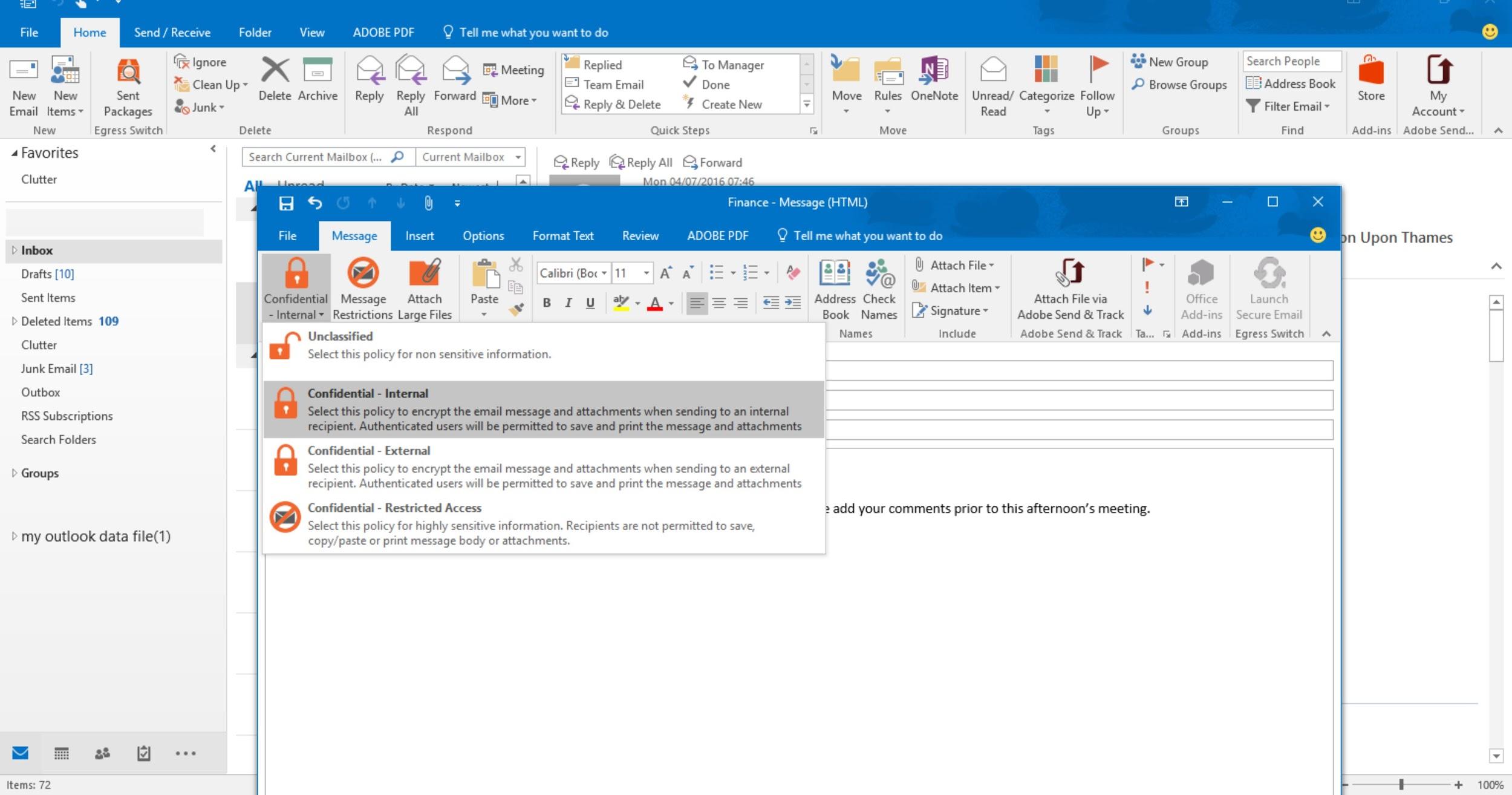Toggle Italic formatting button

[568, 304]
